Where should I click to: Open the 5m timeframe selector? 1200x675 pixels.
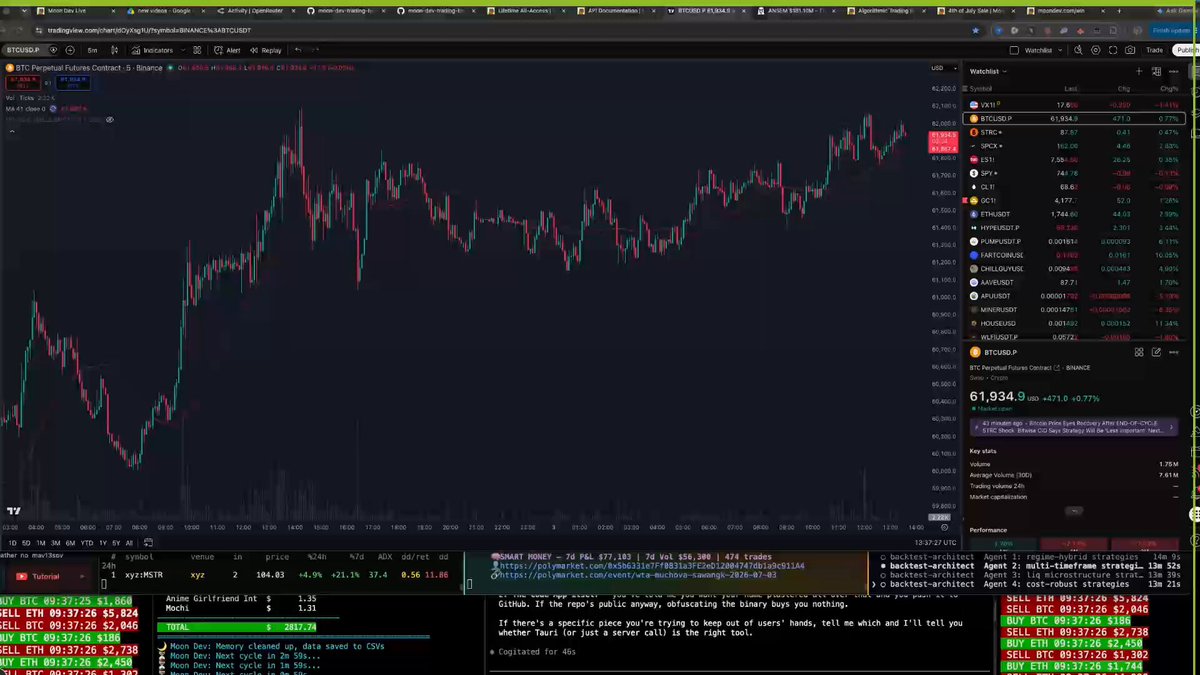tap(92, 49)
